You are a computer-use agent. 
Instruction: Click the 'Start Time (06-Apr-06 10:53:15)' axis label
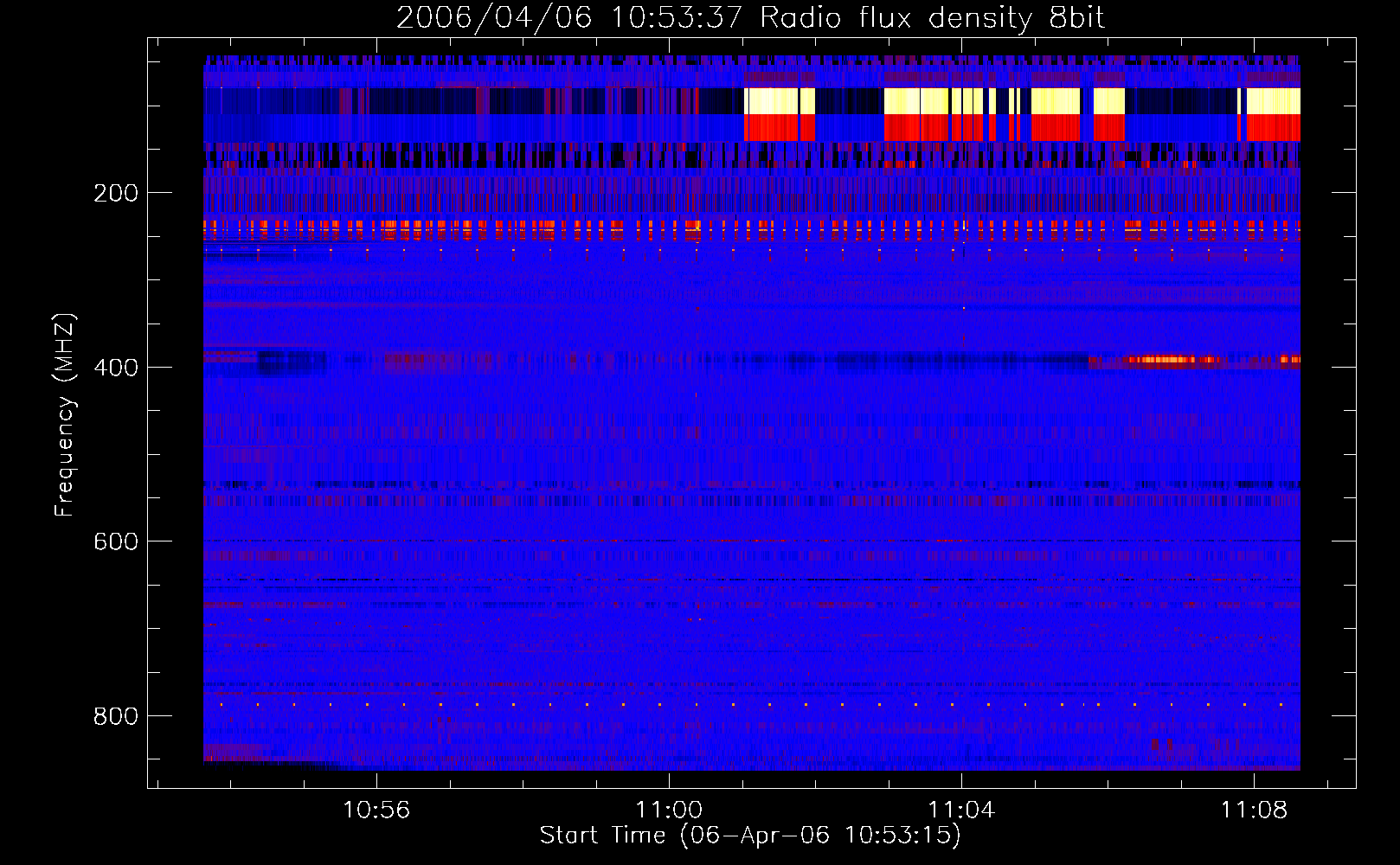(x=750, y=836)
